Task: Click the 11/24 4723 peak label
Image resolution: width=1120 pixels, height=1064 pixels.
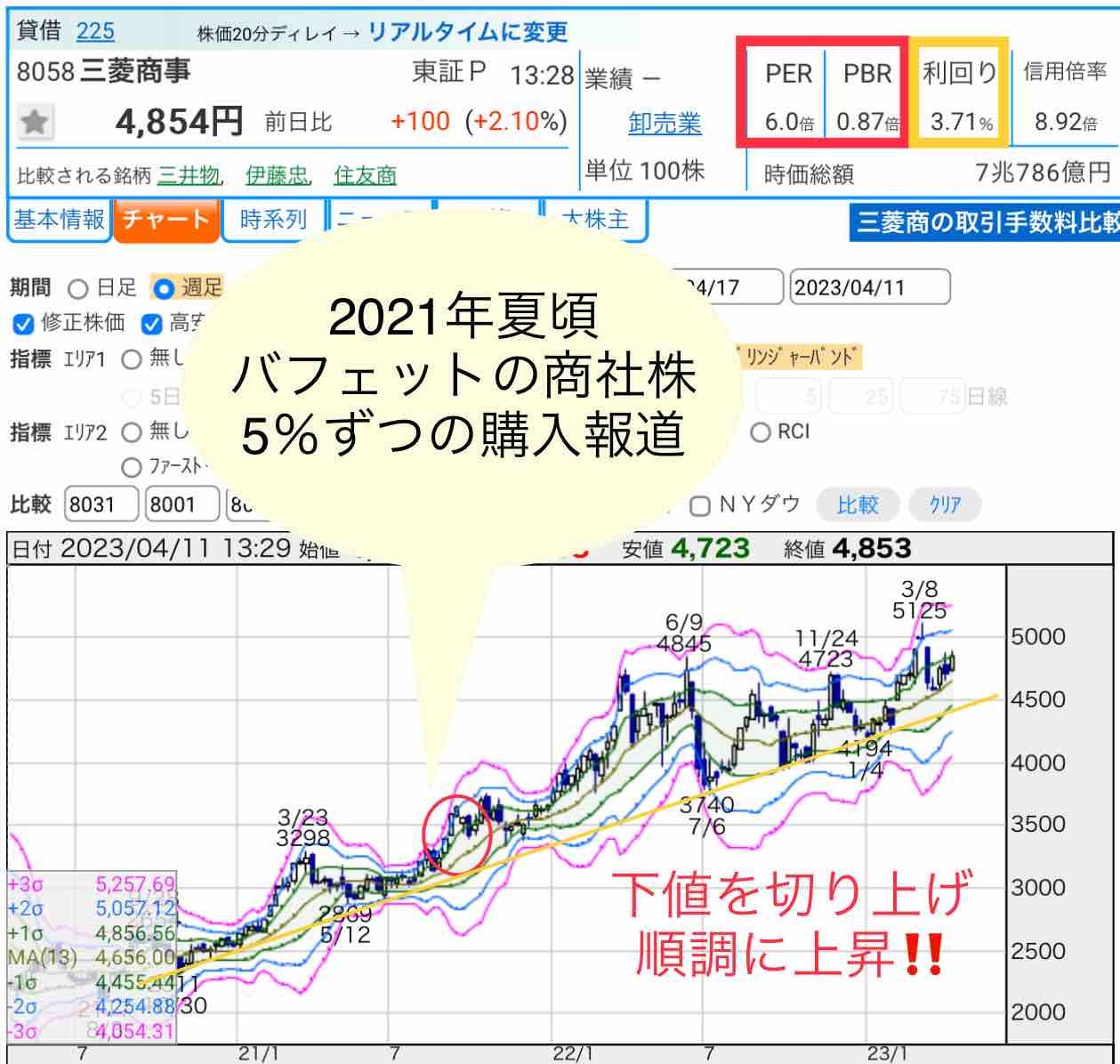Action: pyautogui.click(x=826, y=649)
